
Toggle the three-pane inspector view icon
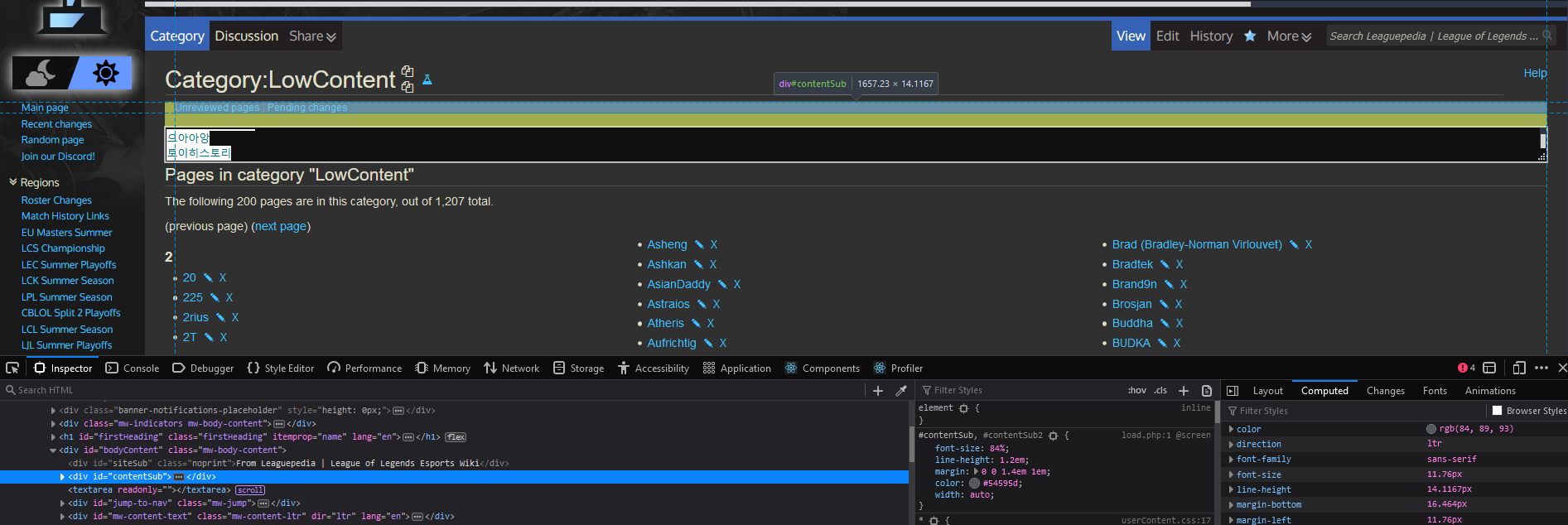(1233, 391)
